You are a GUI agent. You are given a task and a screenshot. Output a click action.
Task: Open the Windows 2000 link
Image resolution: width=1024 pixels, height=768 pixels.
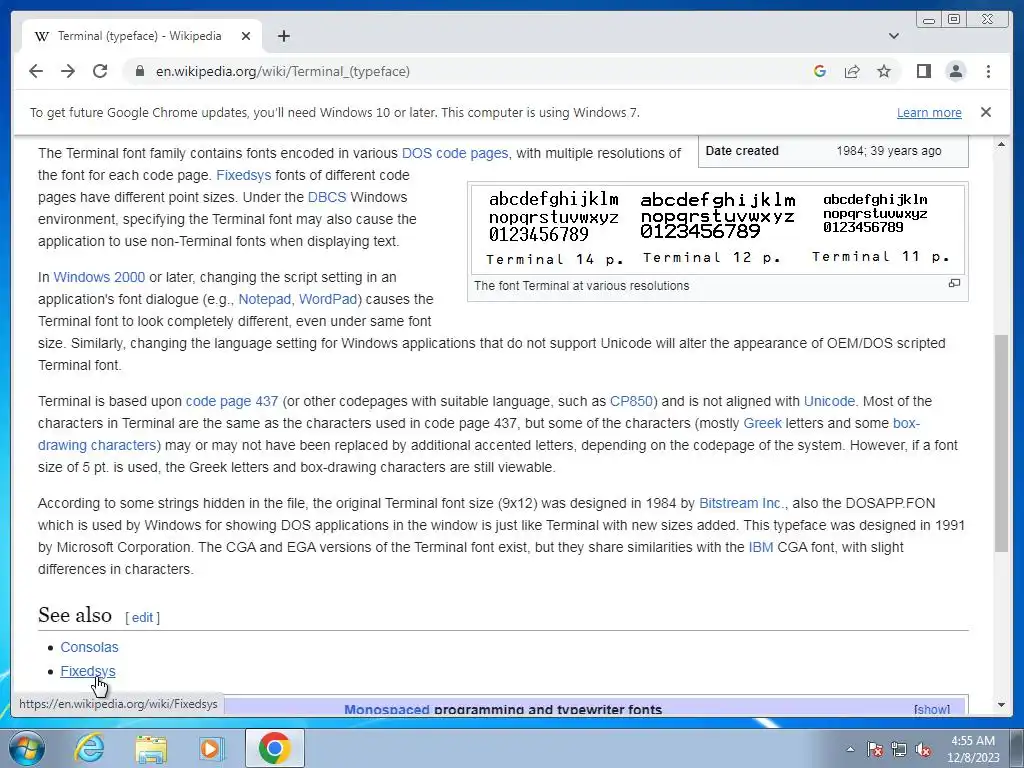point(99,277)
